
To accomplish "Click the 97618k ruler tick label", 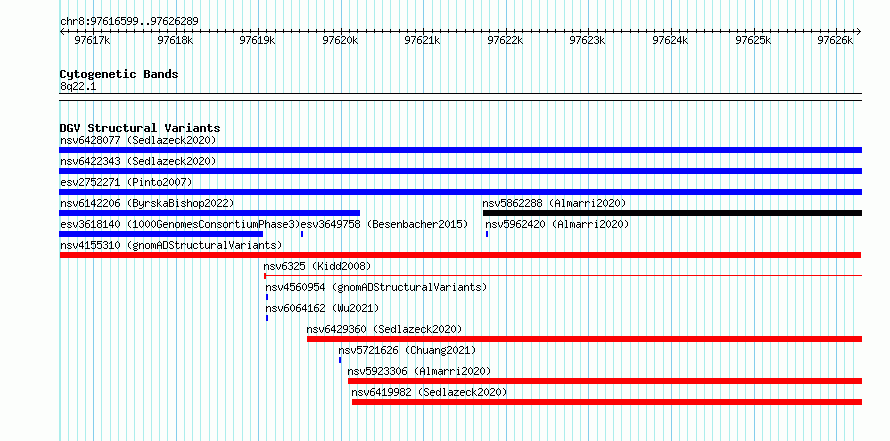I will coord(175,40).
